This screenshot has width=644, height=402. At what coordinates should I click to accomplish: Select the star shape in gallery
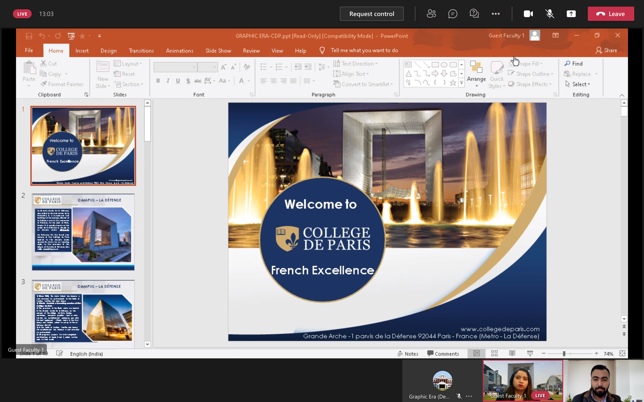tap(453, 83)
